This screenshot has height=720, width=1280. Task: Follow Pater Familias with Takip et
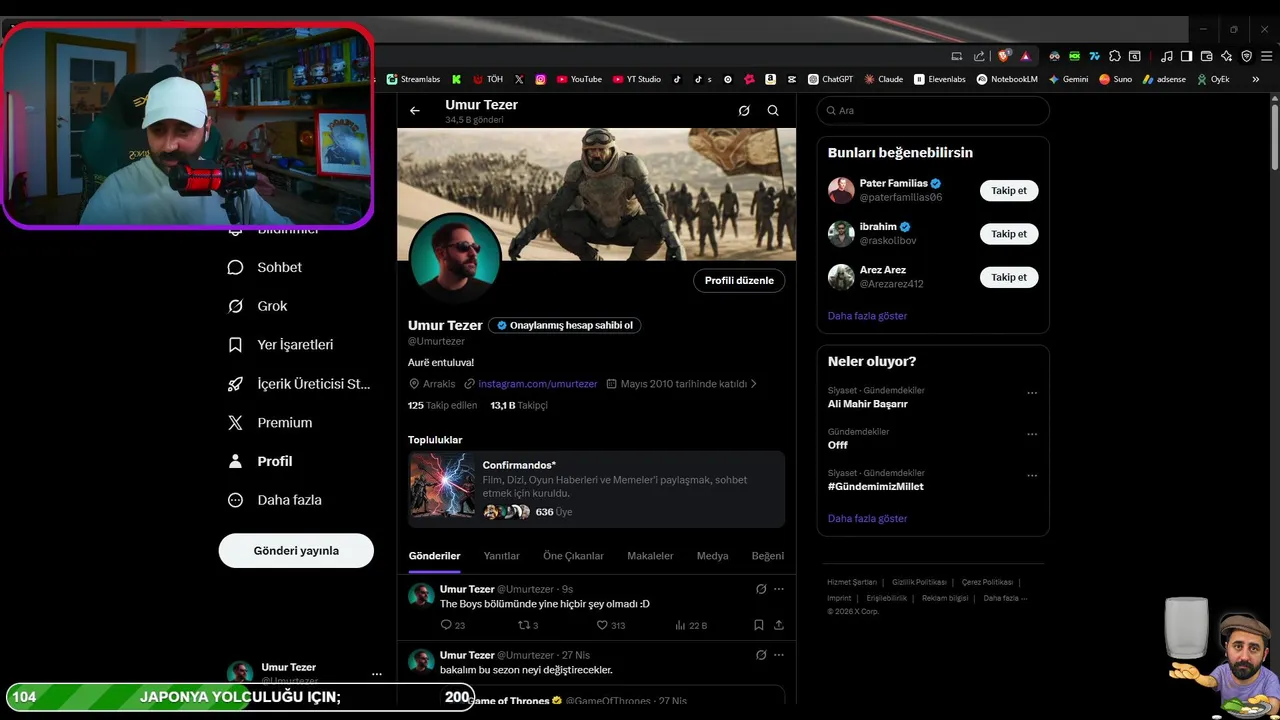point(1009,190)
